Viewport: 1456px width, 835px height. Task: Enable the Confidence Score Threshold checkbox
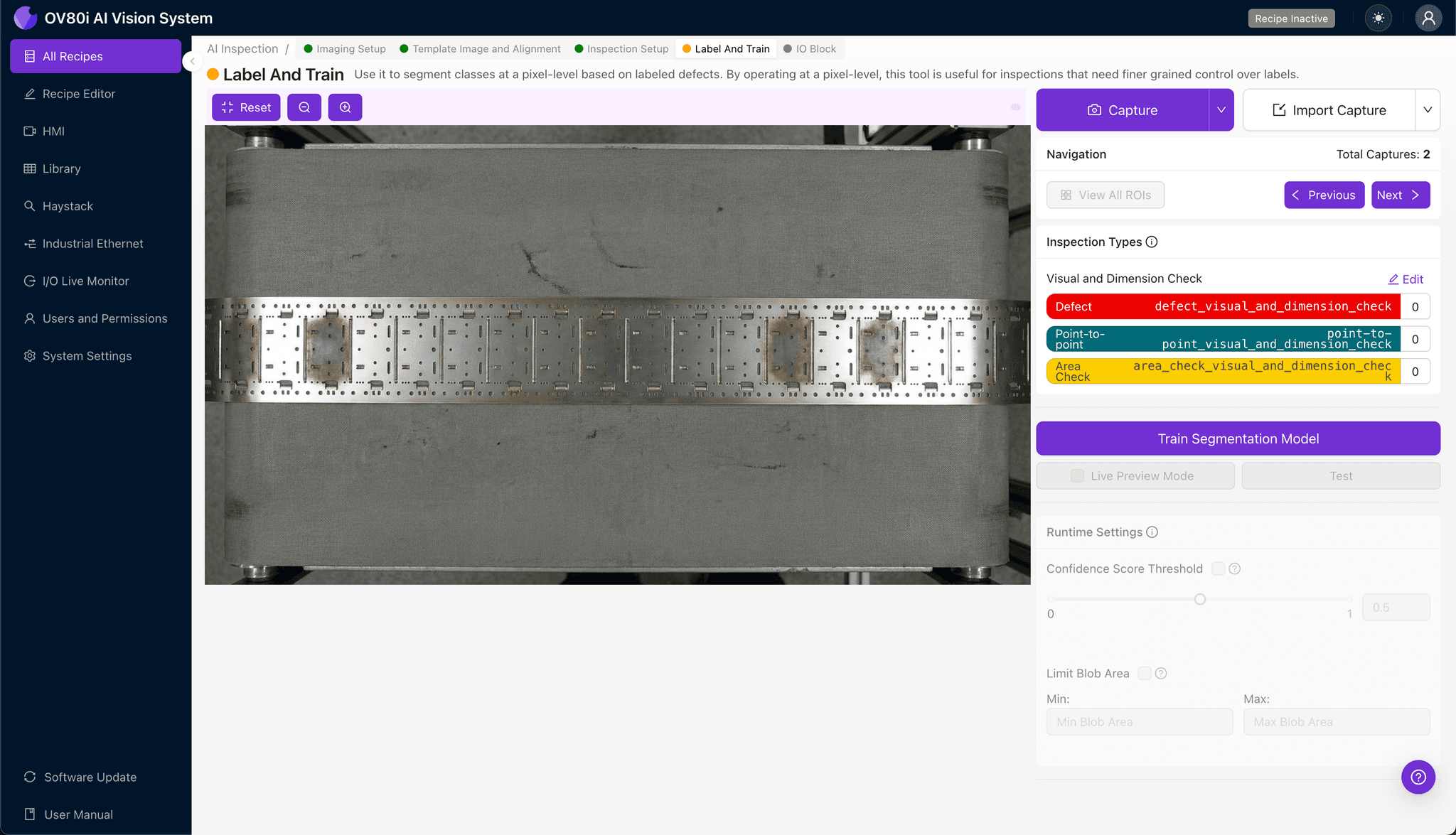[1218, 569]
